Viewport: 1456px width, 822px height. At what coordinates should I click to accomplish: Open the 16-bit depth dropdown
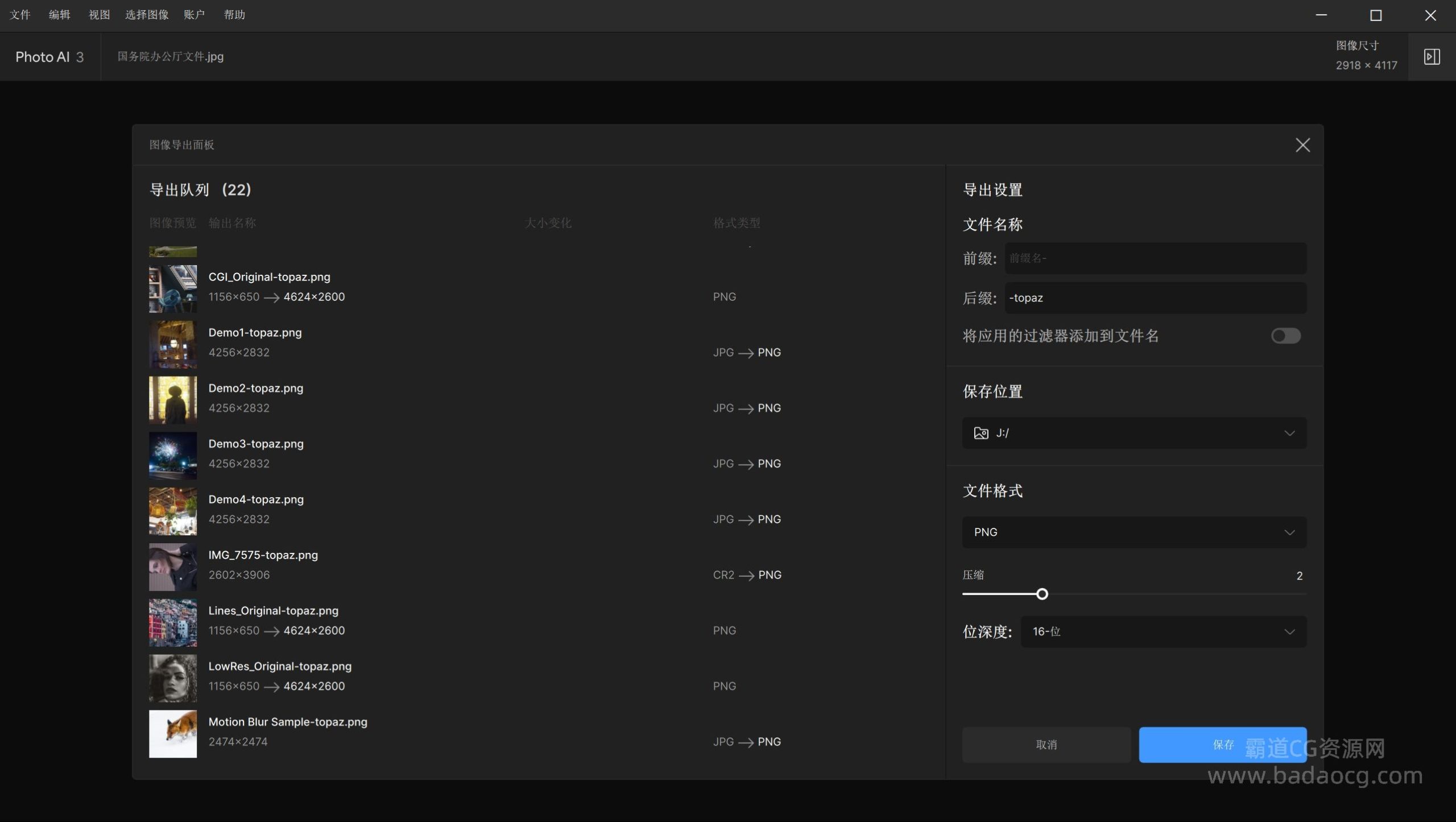1164,631
